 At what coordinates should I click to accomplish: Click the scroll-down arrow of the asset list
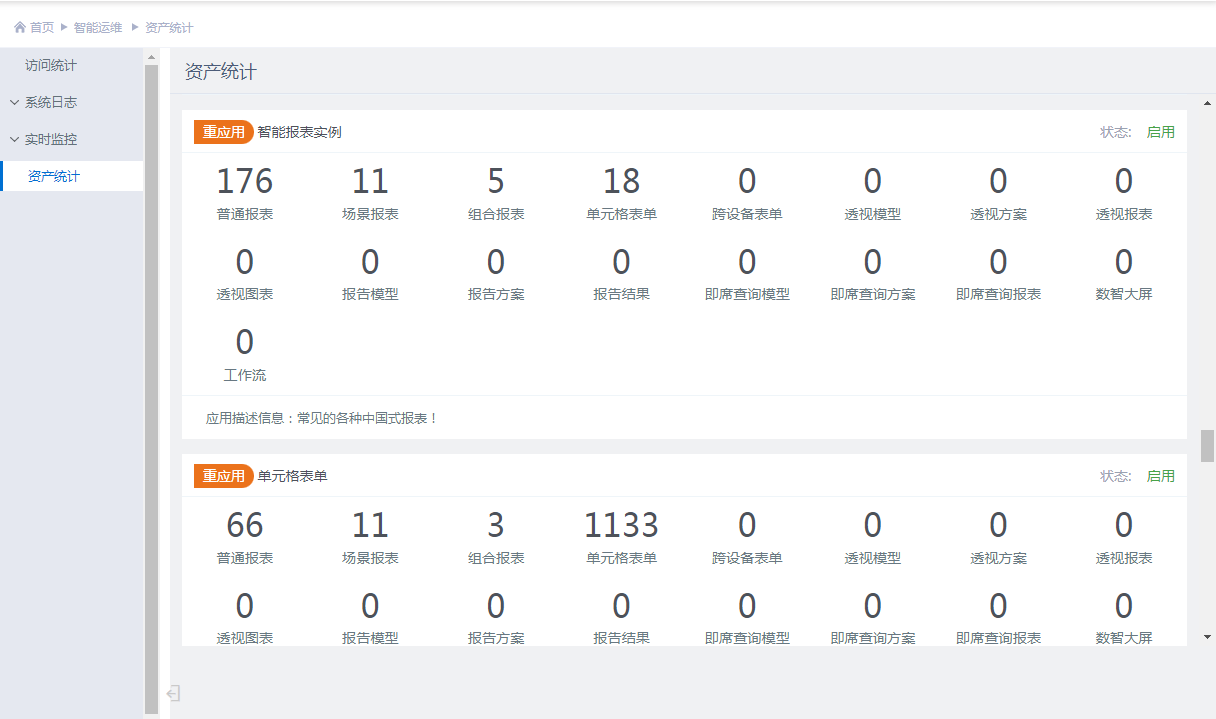tap(1207, 636)
